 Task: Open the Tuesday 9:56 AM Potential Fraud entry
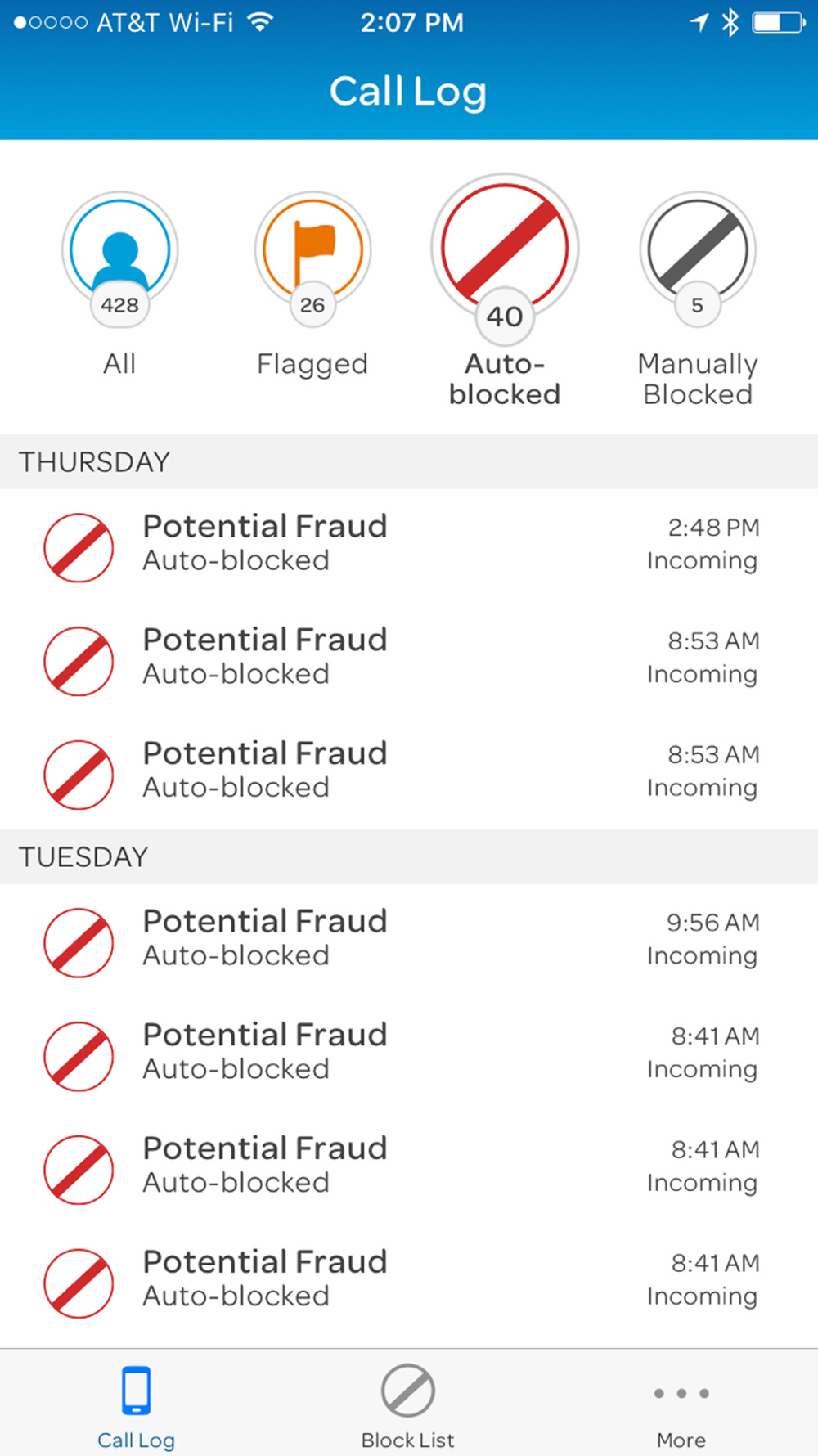click(409, 939)
